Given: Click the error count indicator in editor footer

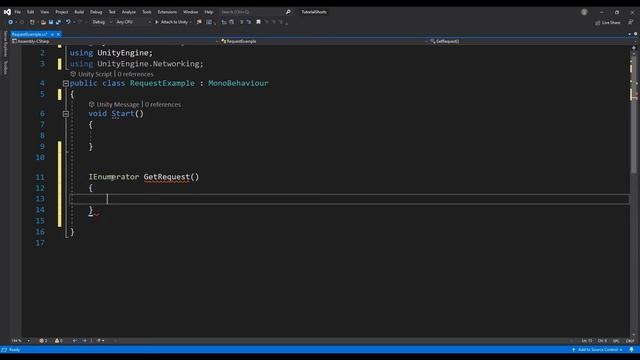Looking at the screenshot, I should pyautogui.click(x=43, y=340).
